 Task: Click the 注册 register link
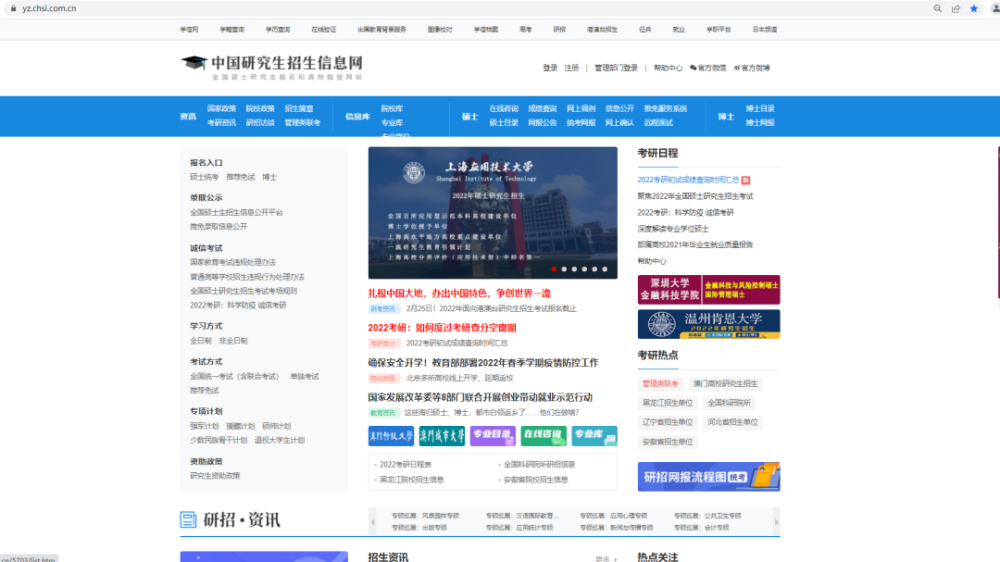pos(571,68)
